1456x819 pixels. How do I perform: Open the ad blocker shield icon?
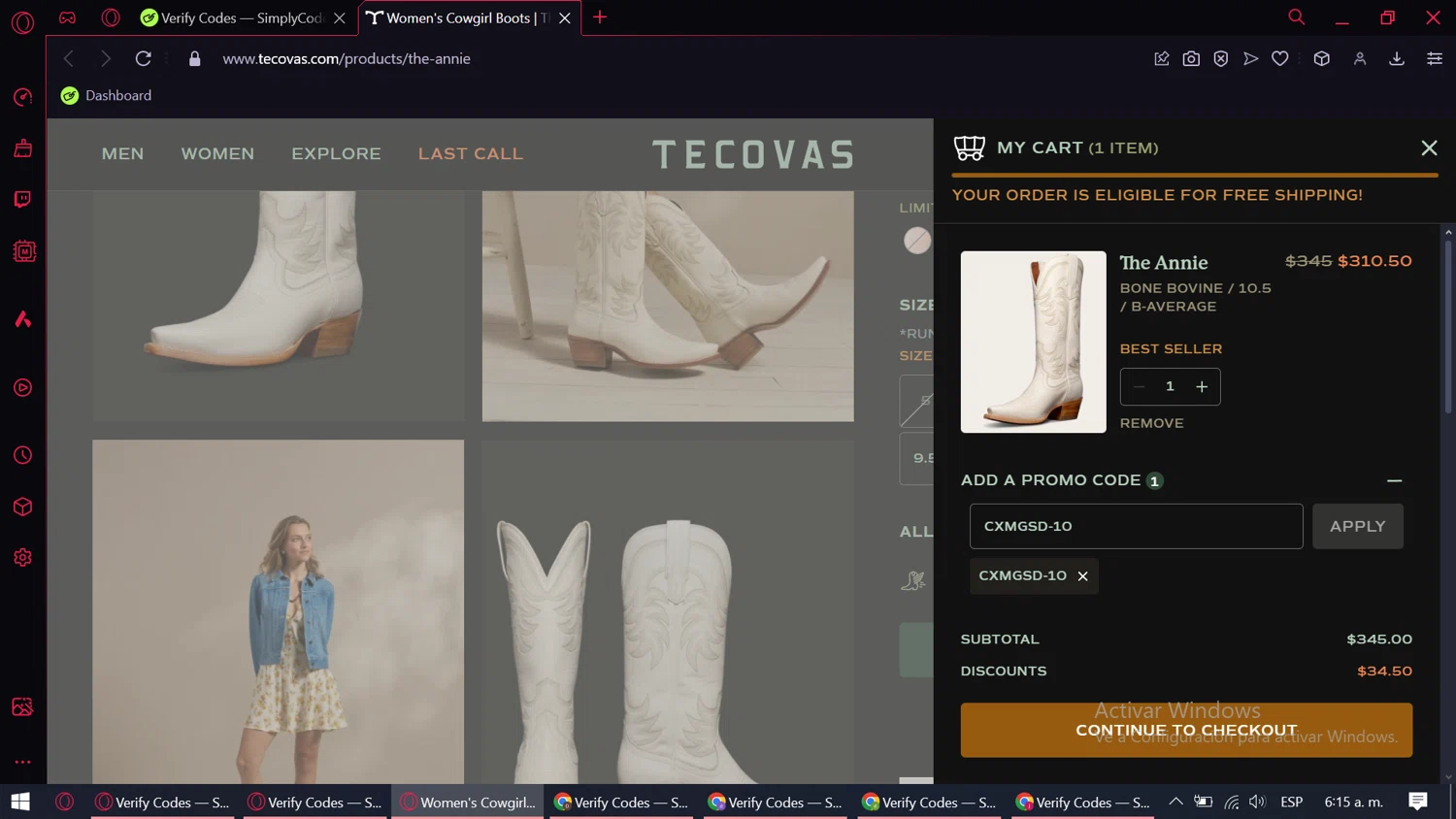1221,58
